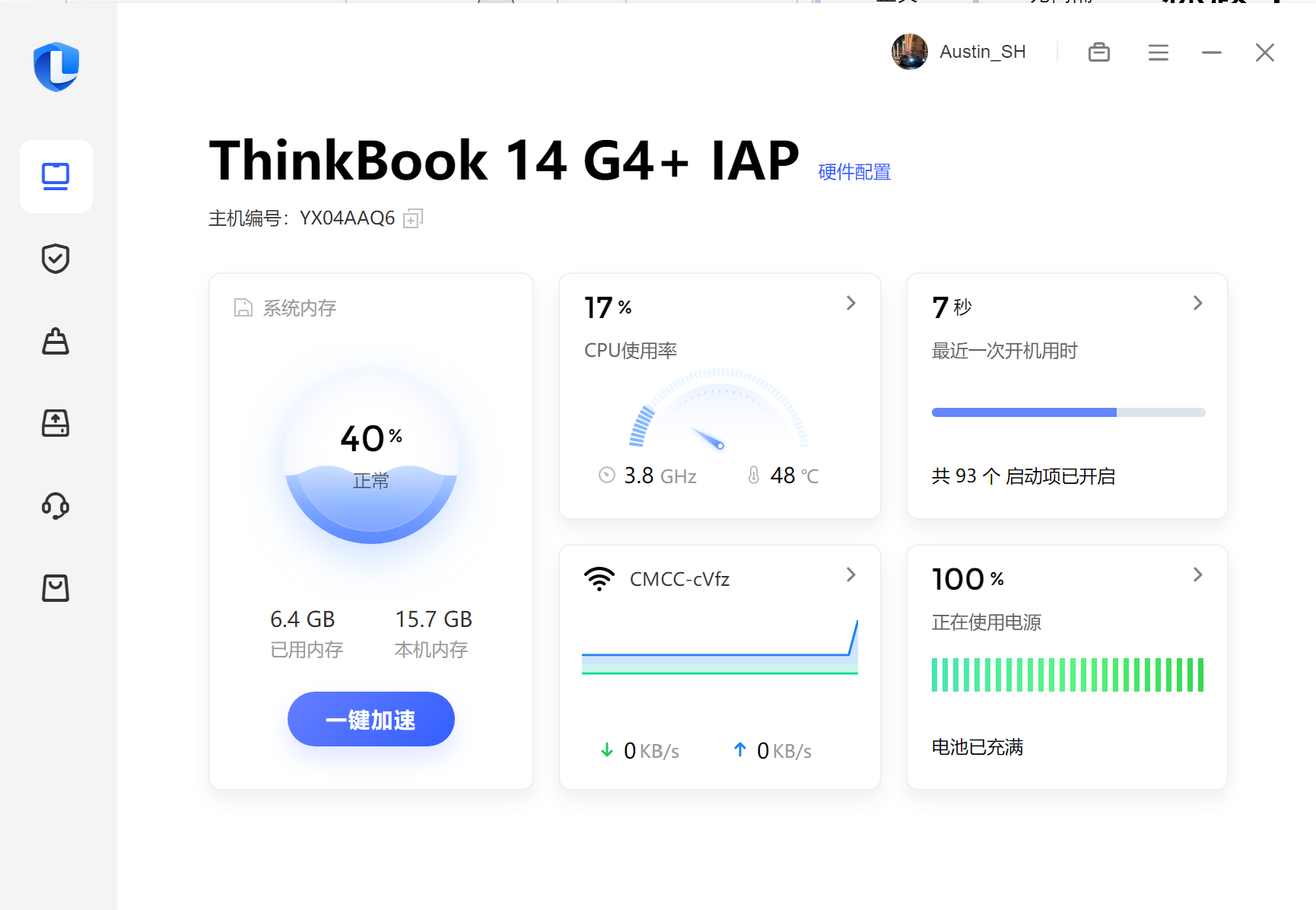Viewport: 1316px width, 910px height.
Task: Open the driver update disk sidebar icon
Action: 56,423
